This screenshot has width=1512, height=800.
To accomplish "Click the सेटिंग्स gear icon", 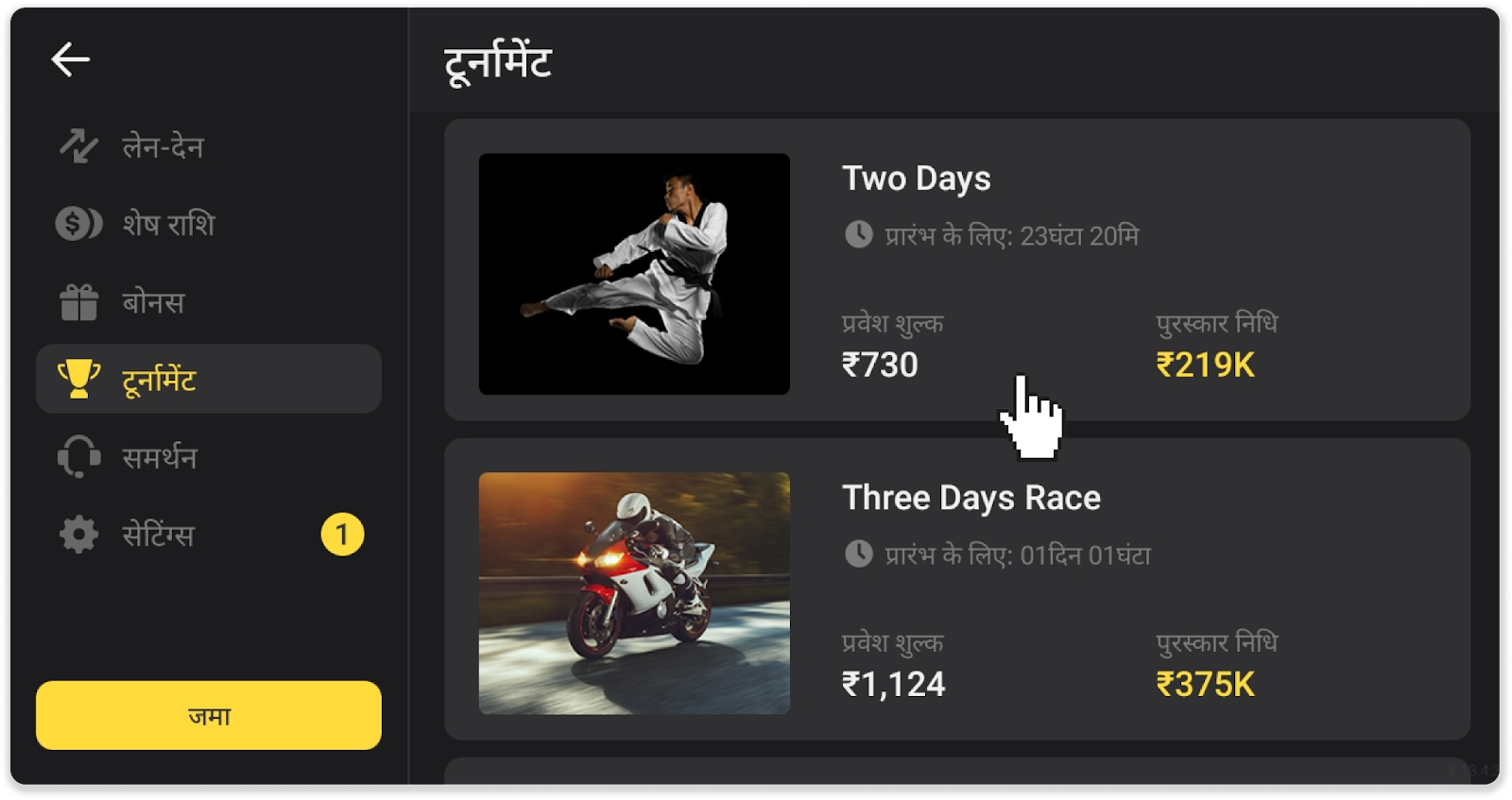I will 78,535.
